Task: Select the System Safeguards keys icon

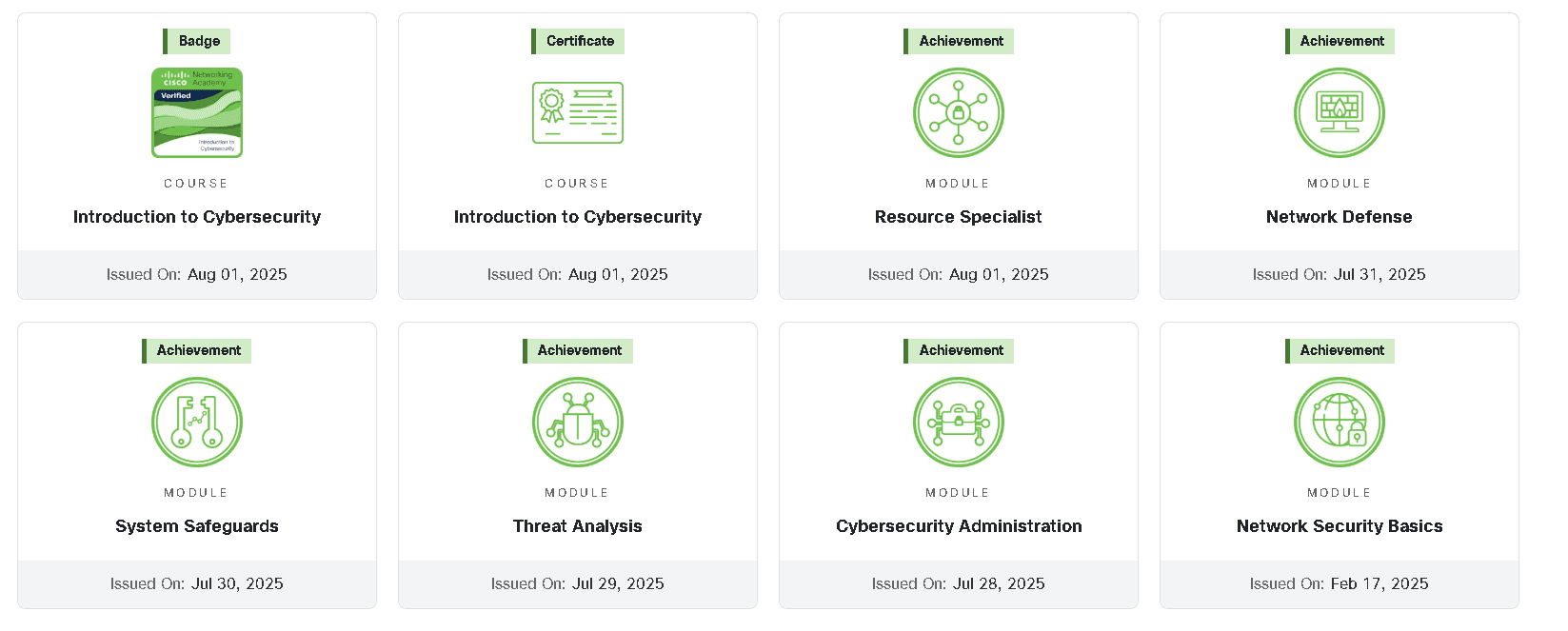Action: (197, 422)
